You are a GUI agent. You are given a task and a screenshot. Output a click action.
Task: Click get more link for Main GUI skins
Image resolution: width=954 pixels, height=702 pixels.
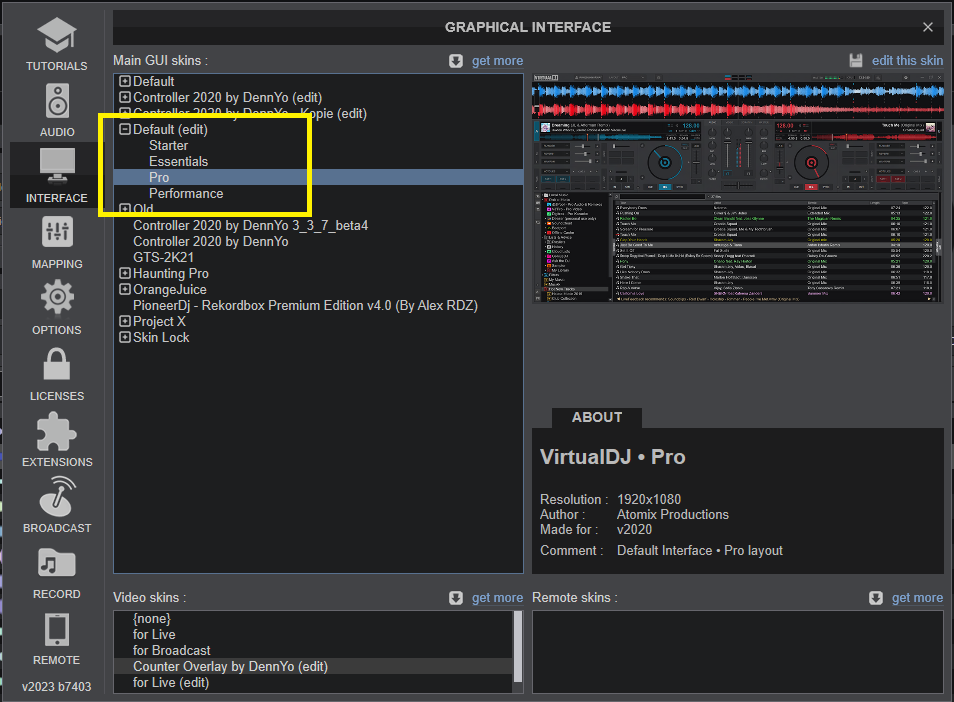[x=497, y=61]
